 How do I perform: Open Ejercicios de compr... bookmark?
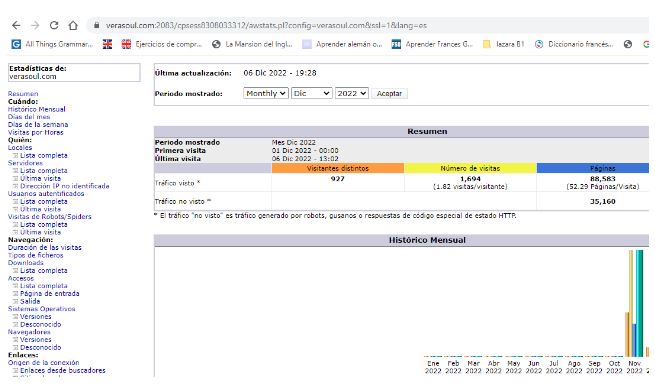pyautogui.click(x=162, y=44)
